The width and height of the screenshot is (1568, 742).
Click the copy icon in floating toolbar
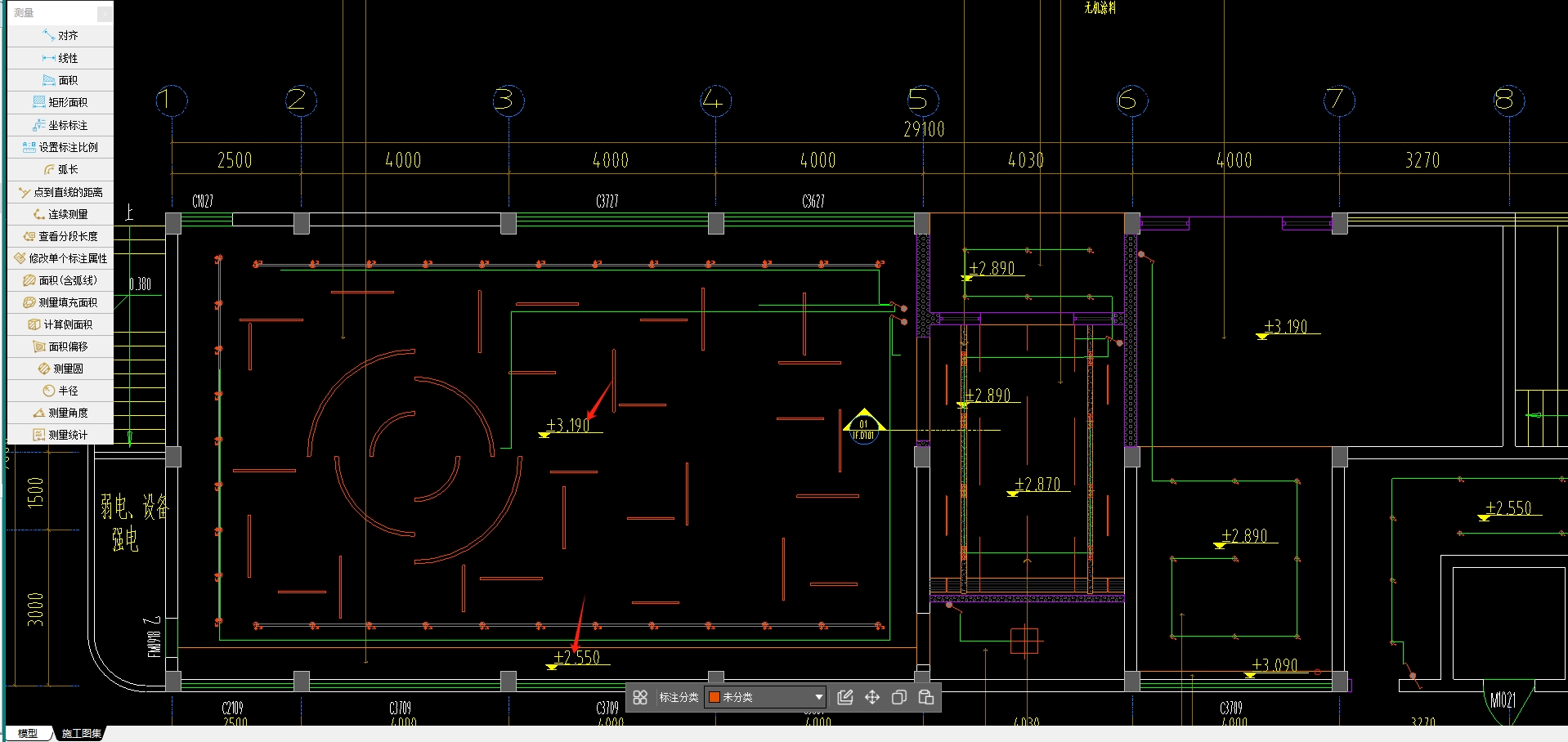(899, 697)
